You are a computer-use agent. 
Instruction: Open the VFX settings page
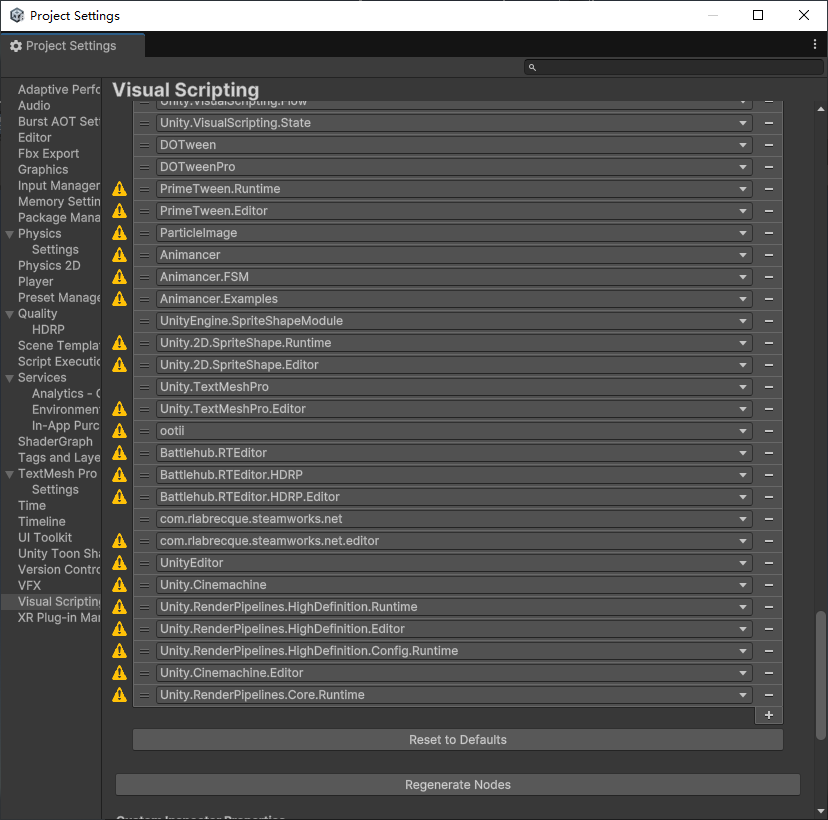pos(29,586)
